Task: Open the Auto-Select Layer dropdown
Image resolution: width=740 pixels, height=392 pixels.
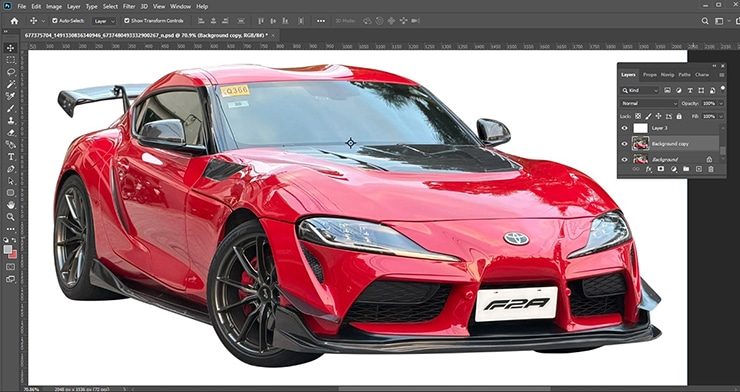Action: 104,21
